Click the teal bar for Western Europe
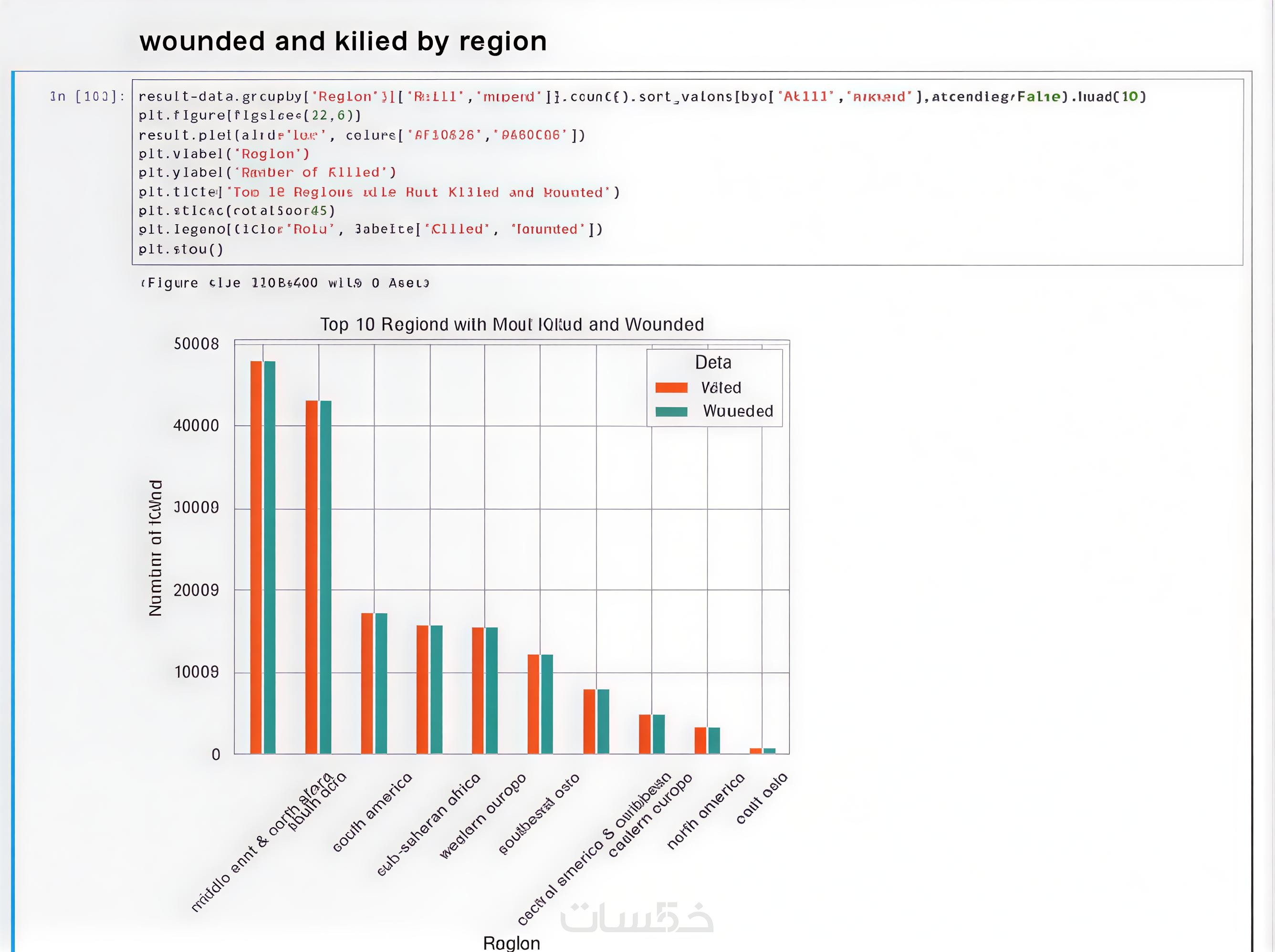The width and height of the screenshot is (1275, 952). point(491,690)
